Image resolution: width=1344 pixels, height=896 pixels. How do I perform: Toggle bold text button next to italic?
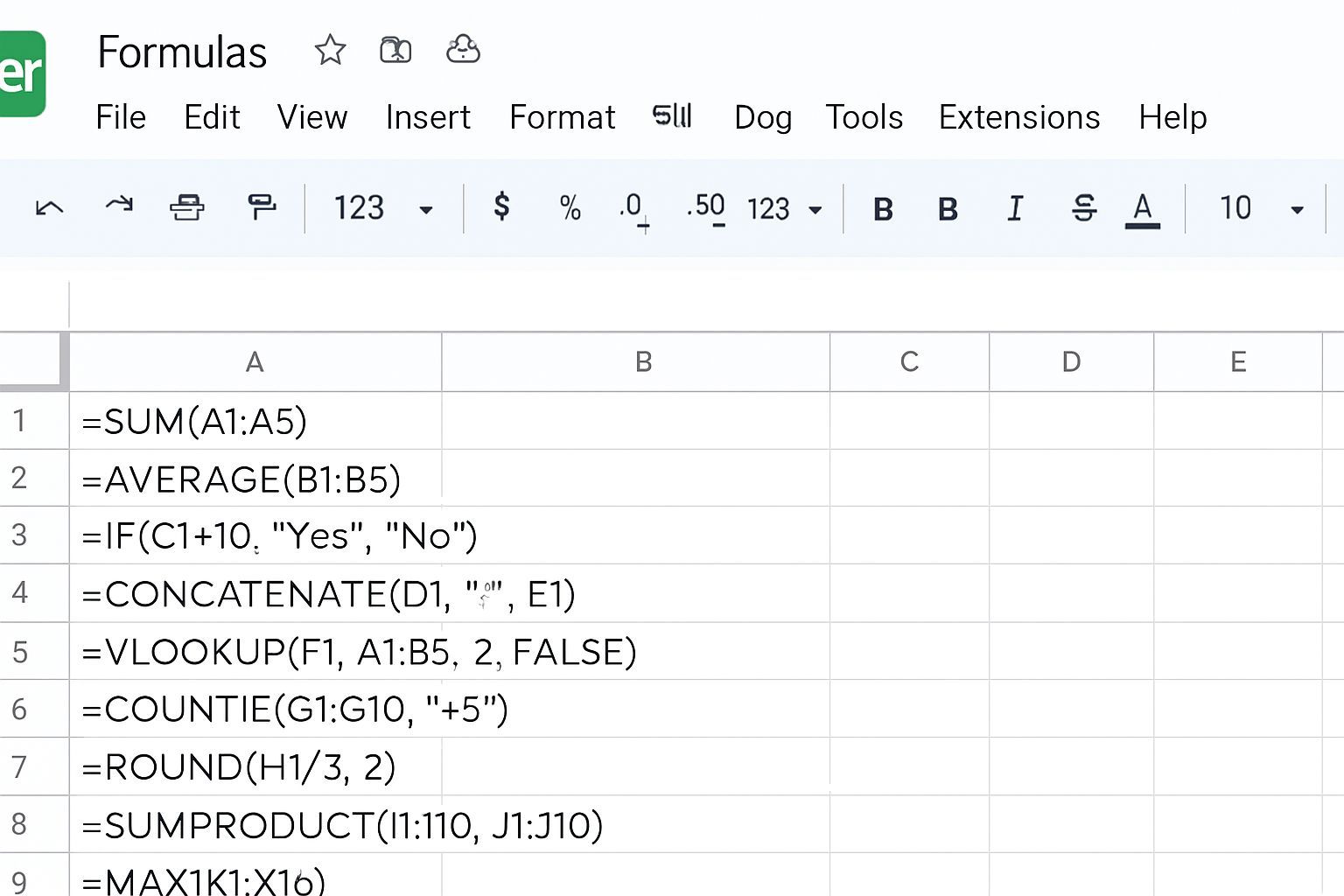point(948,209)
